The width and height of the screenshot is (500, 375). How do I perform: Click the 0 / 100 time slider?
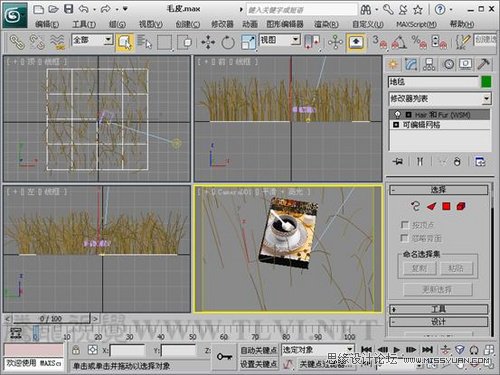coord(51,319)
